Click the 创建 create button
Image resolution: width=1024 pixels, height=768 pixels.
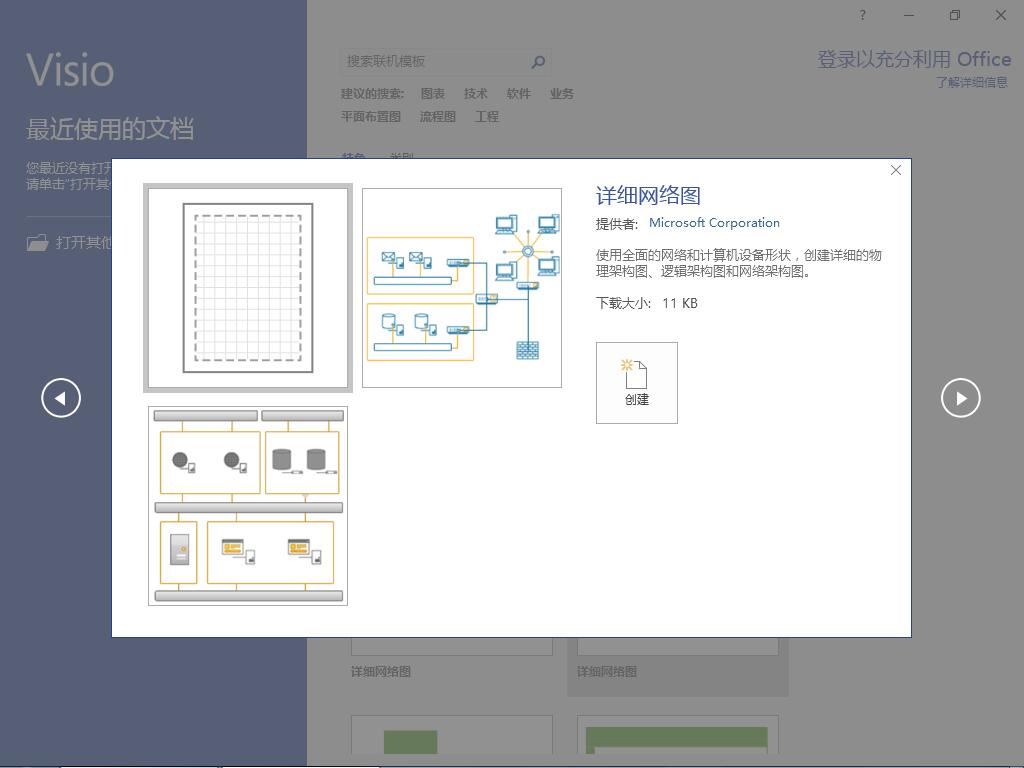[x=637, y=383]
